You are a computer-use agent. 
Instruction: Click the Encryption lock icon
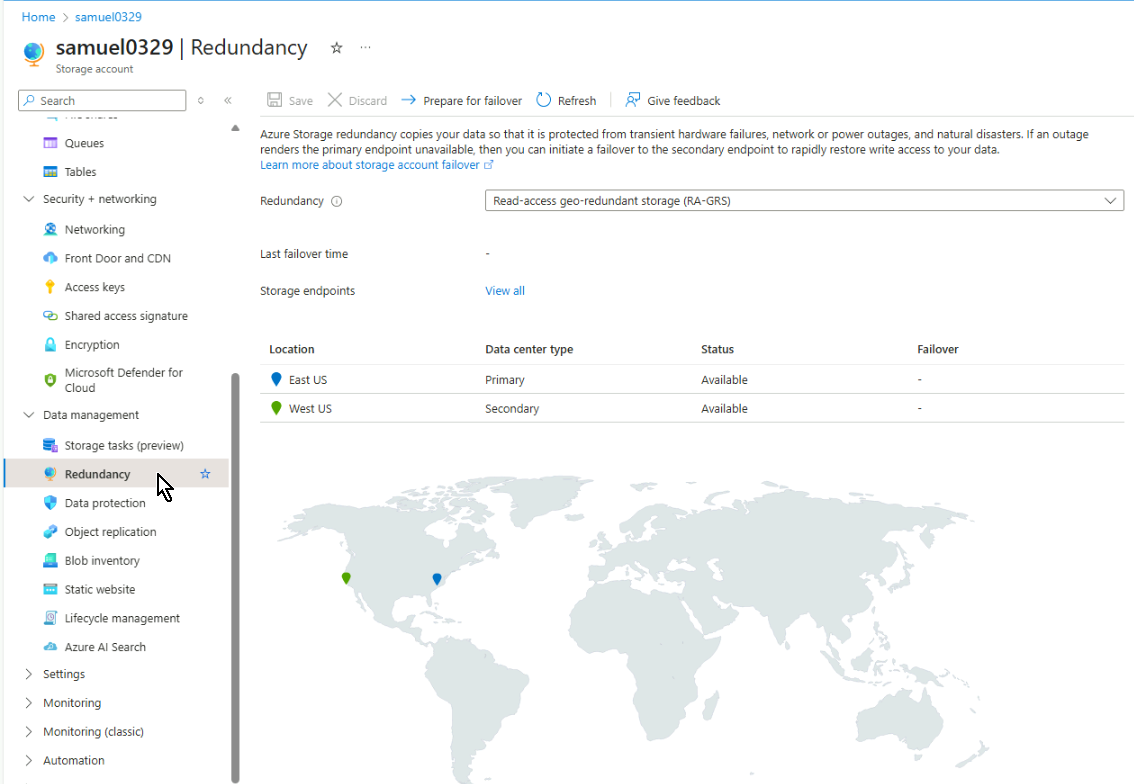[50, 345]
